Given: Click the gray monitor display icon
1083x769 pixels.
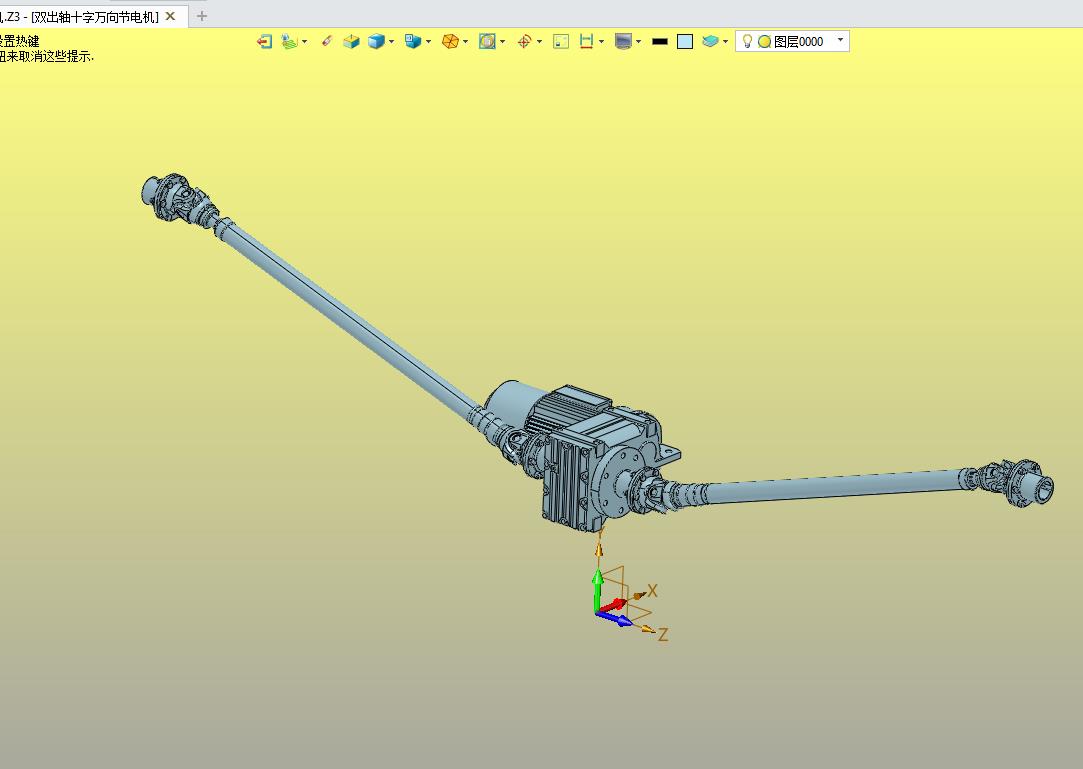Looking at the screenshot, I should coord(623,41).
